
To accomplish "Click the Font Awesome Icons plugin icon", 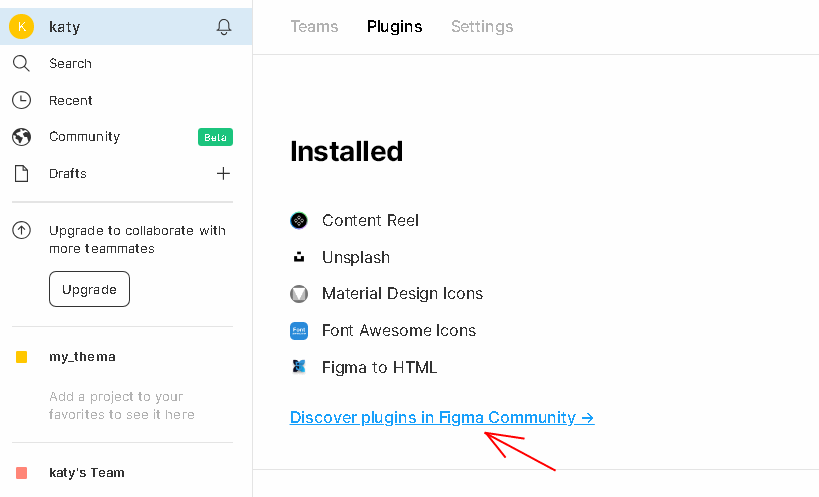I will click(x=299, y=331).
